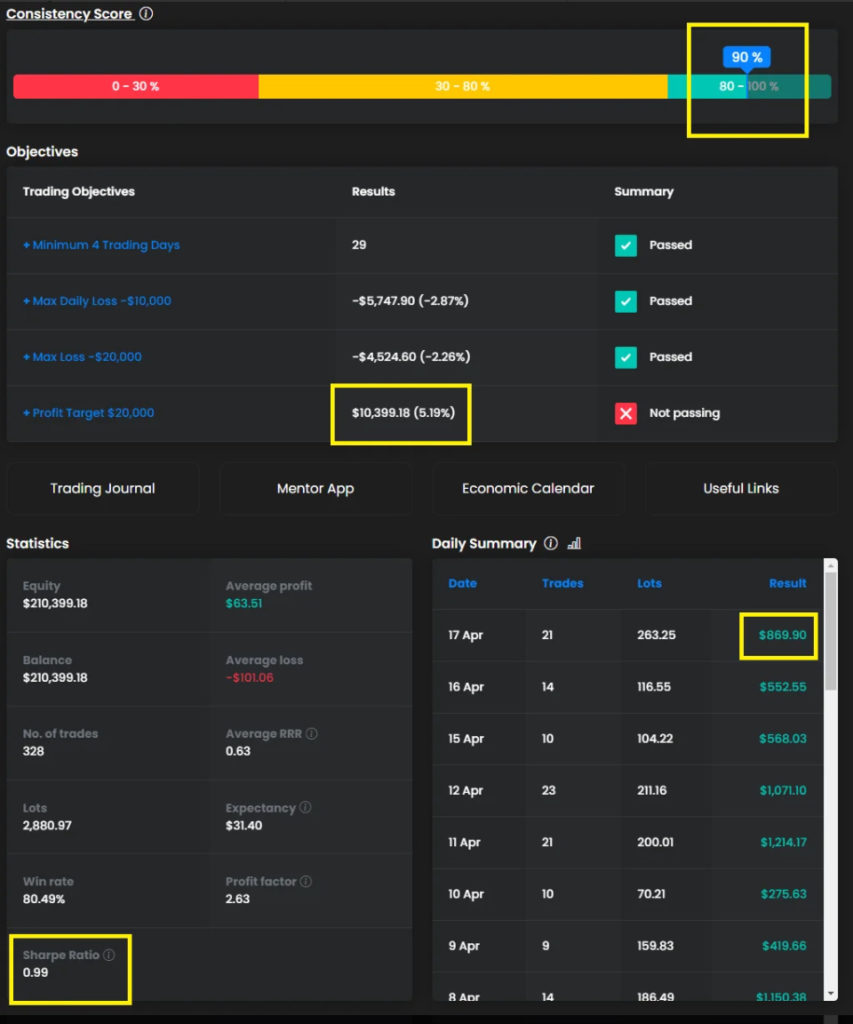Expand the Profit Target $20,000 objective
853x1024 pixels.
click(x=89, y=413)
